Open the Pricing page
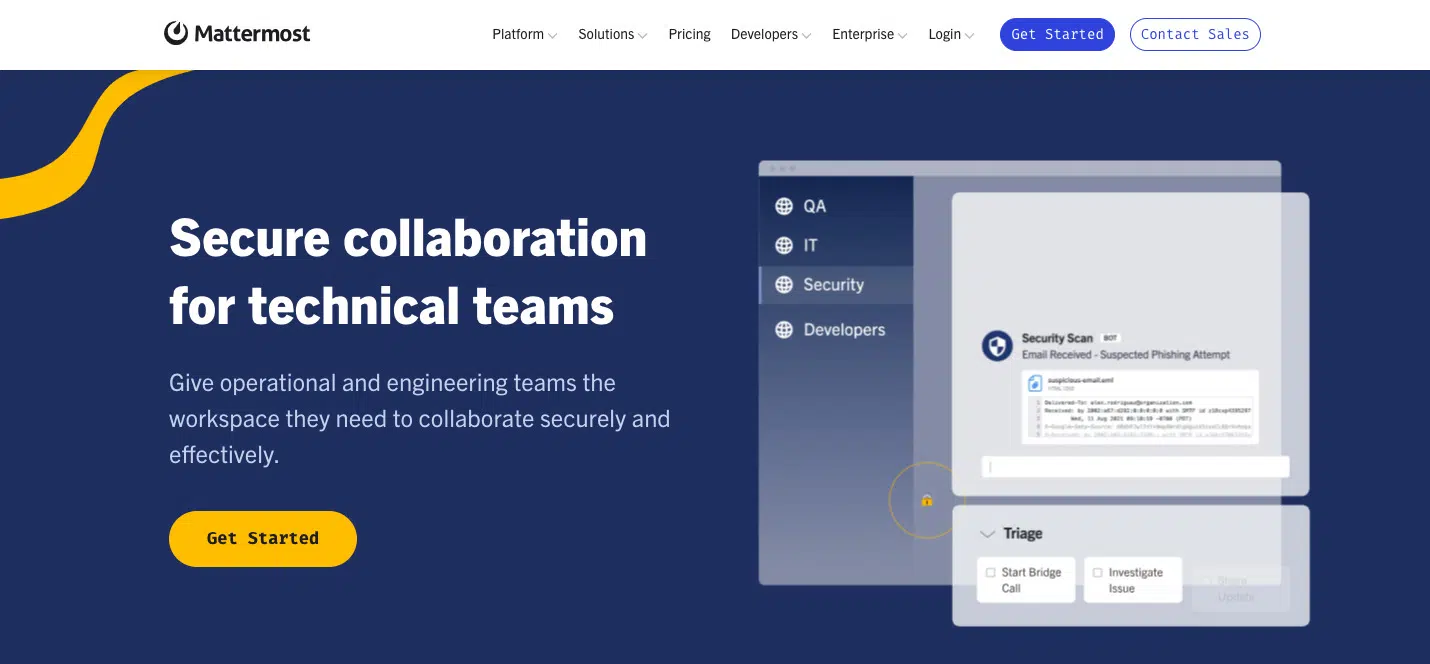Viewport: 1430px width, 664px height. 689,34
